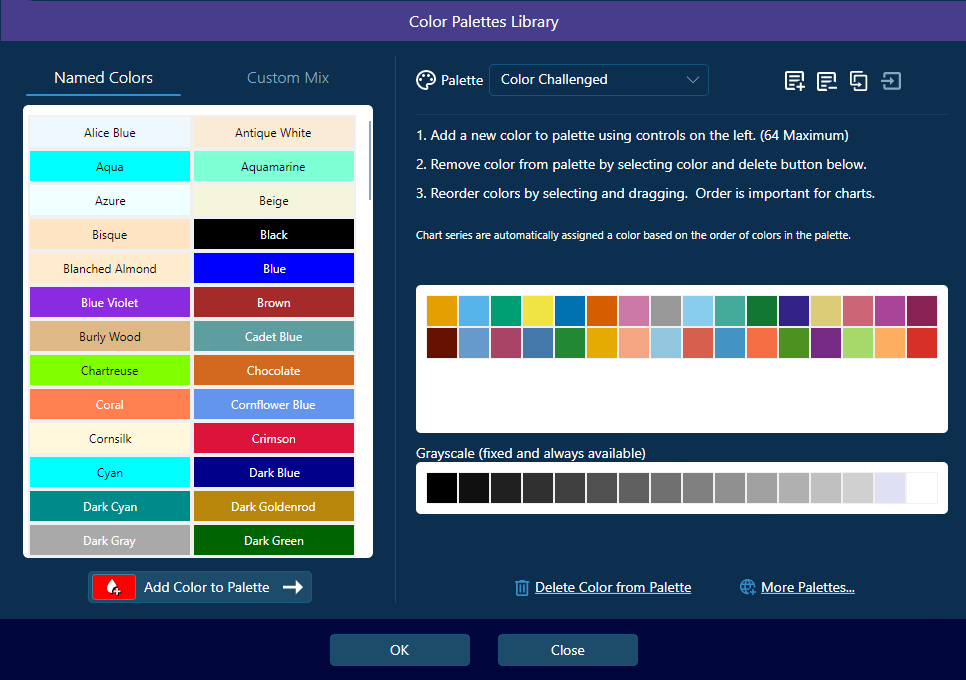Screen dimensions: 966x680
Task: Select the Dark Goldenrod swatch
Action: click(274, 506)
